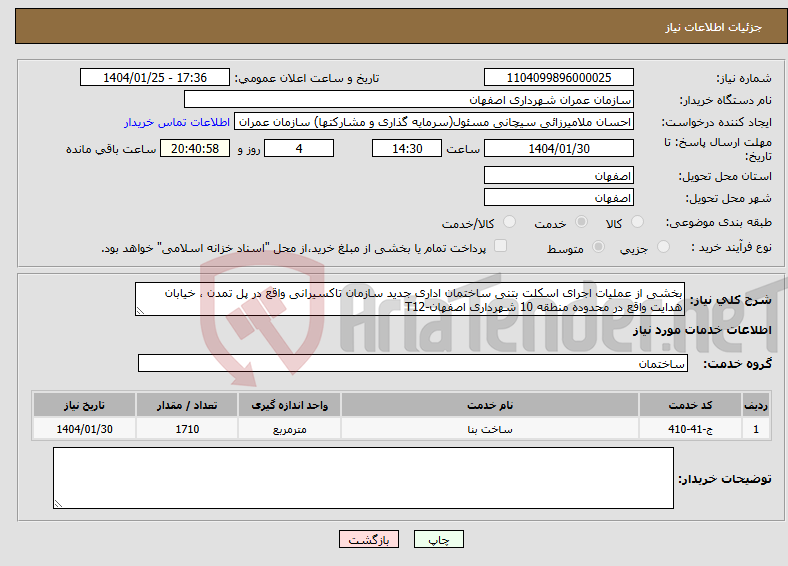Viewport: 788px width, 566px height.
Task: Open the اطلاعات تماس خریدار link
Action: click(x=177, y=122)
